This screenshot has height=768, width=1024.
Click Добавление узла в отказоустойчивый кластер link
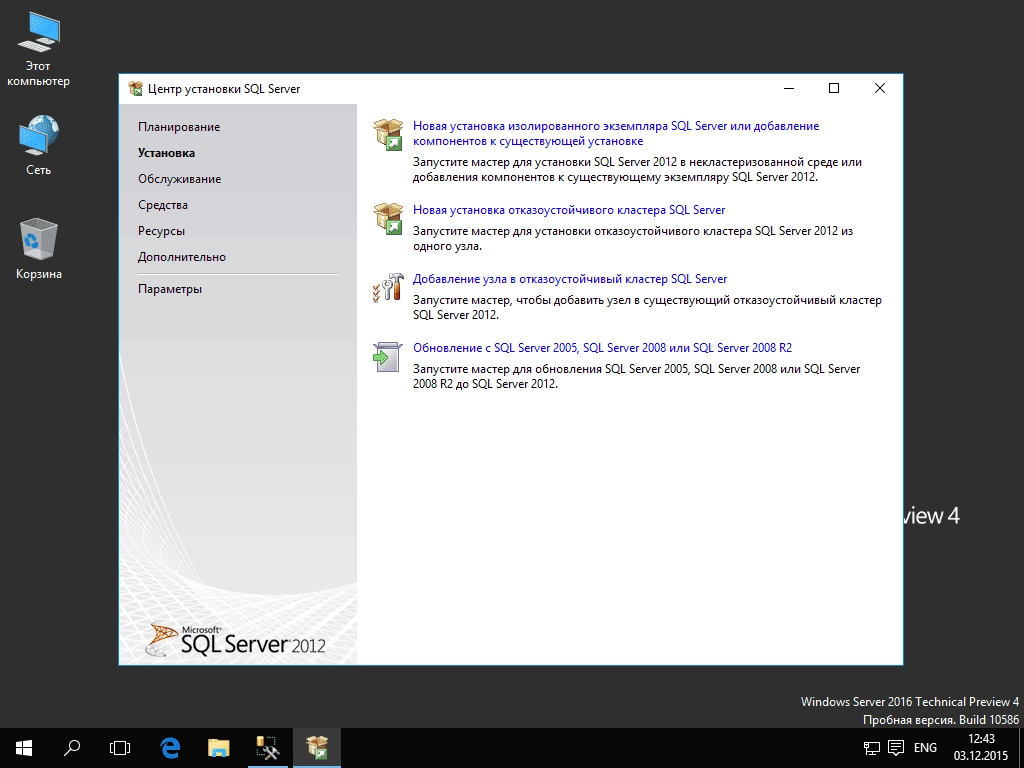click(x=569, y=279)
